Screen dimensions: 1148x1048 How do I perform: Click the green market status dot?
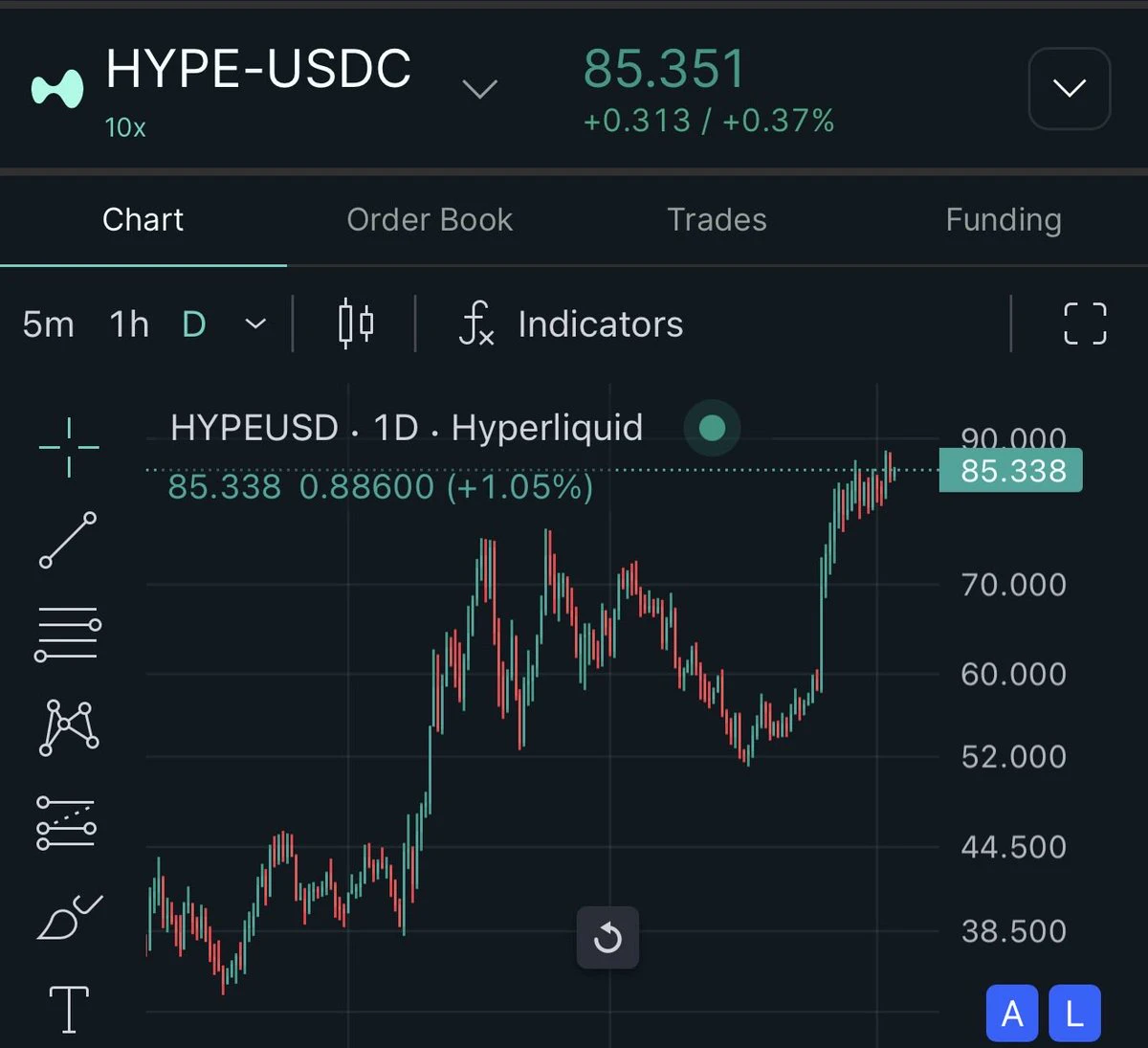pyautogui.click(x=712, y=428)
